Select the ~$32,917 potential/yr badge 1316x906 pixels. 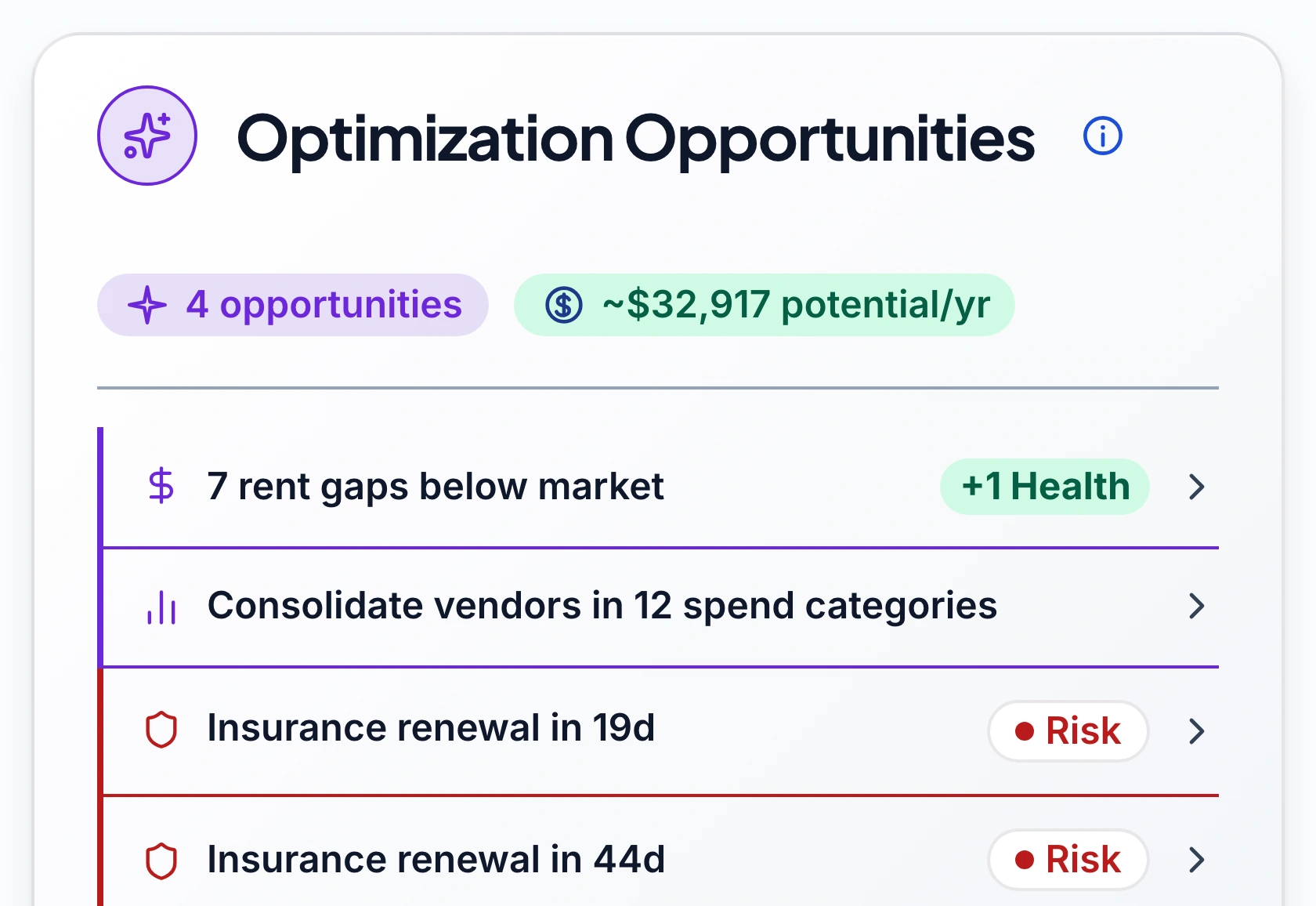[765, 305]
